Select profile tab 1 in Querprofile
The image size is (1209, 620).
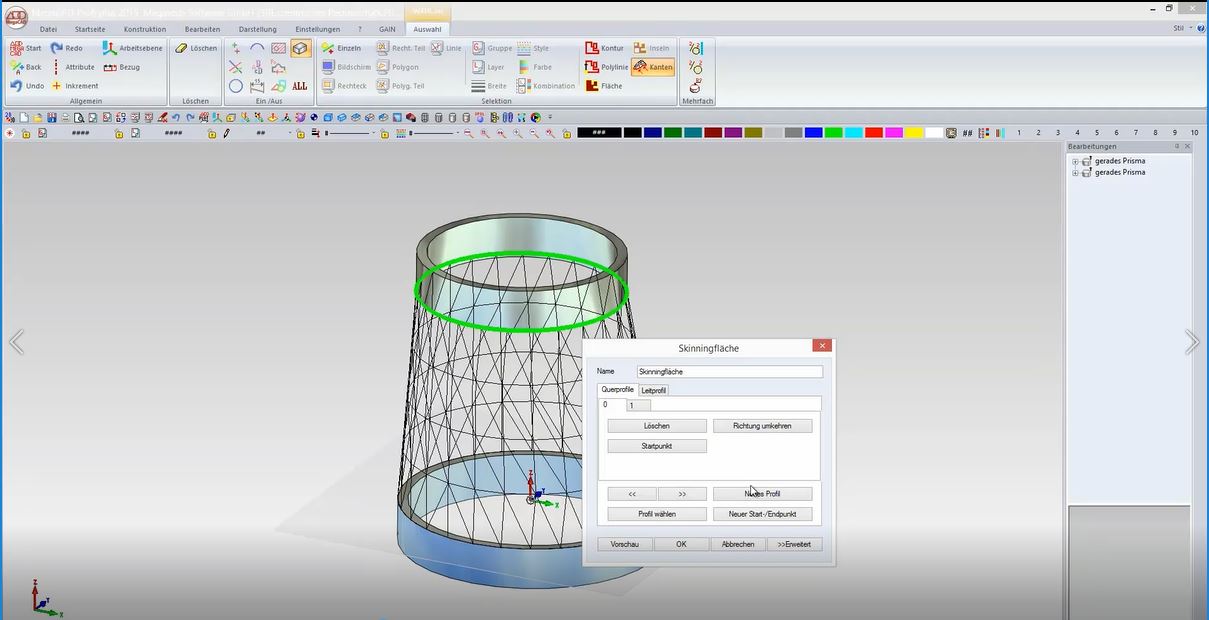click(x=638, y=405)
